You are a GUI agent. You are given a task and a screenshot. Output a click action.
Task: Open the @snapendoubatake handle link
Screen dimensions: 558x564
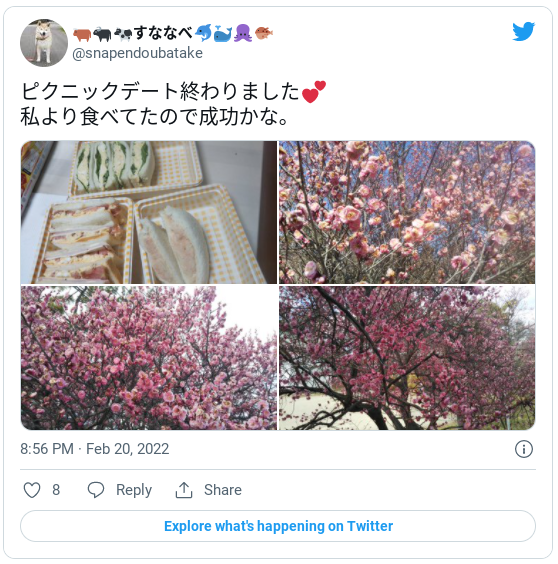[x=137, y=53]
